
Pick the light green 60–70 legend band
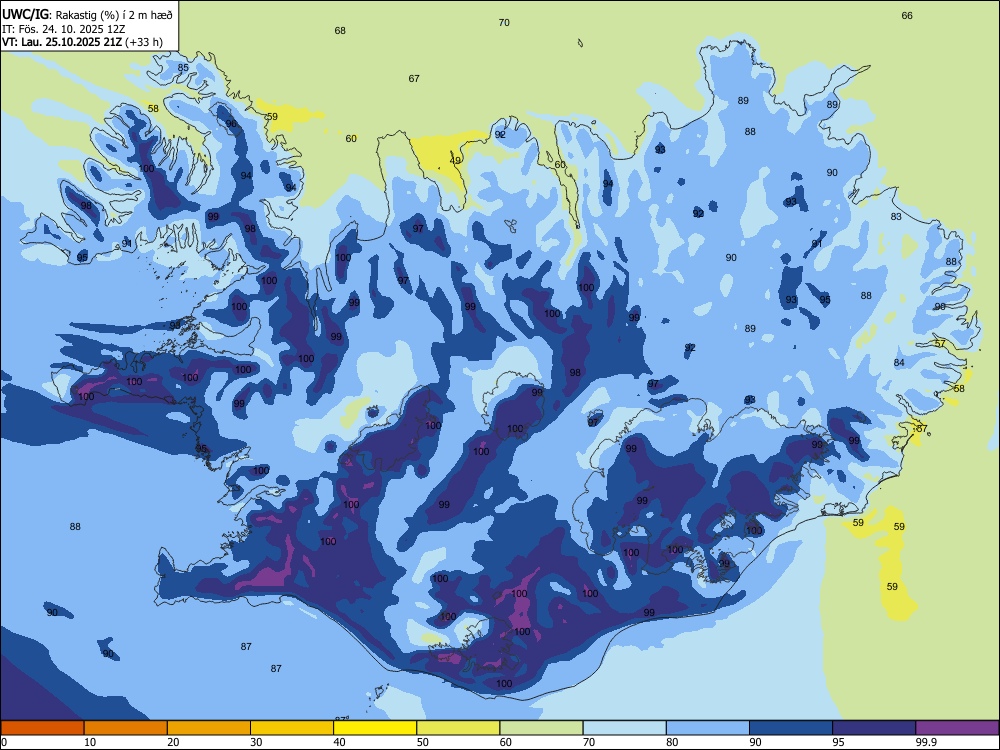(x=541, y=728)
